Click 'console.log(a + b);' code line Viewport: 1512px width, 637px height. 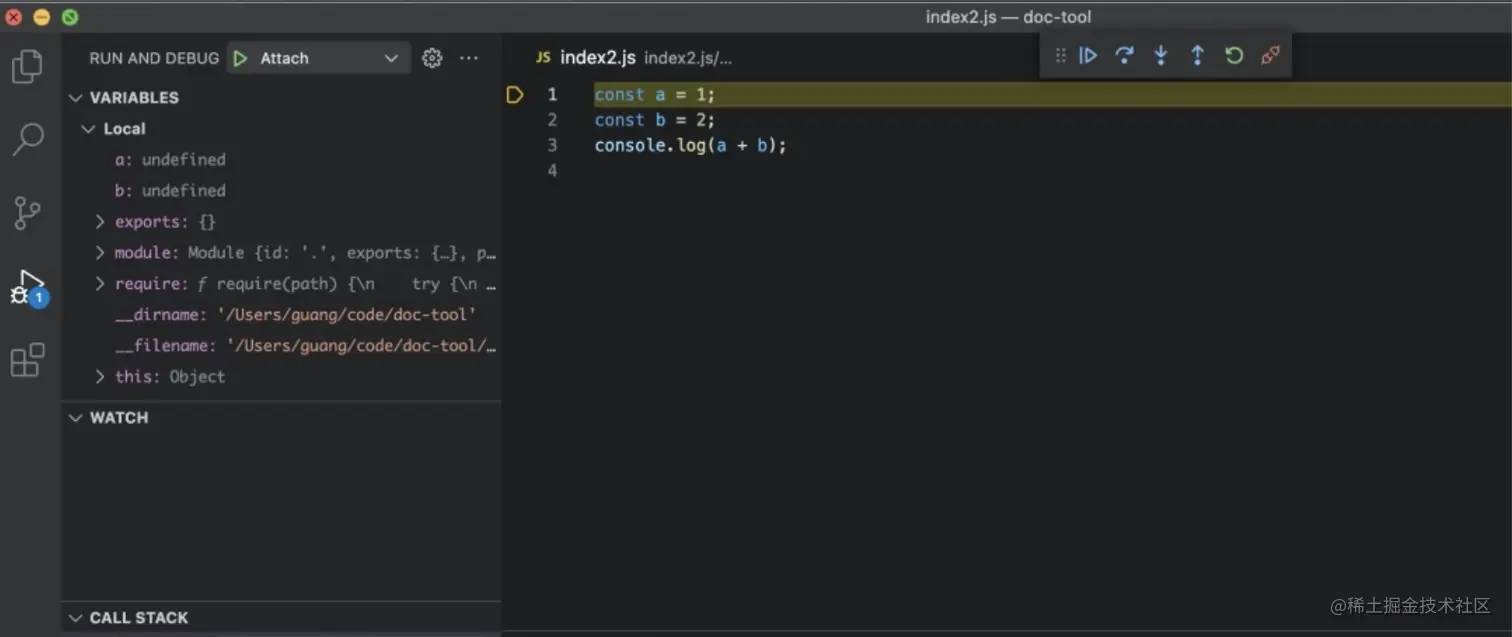pyautogui.click(x=691, y=146)
